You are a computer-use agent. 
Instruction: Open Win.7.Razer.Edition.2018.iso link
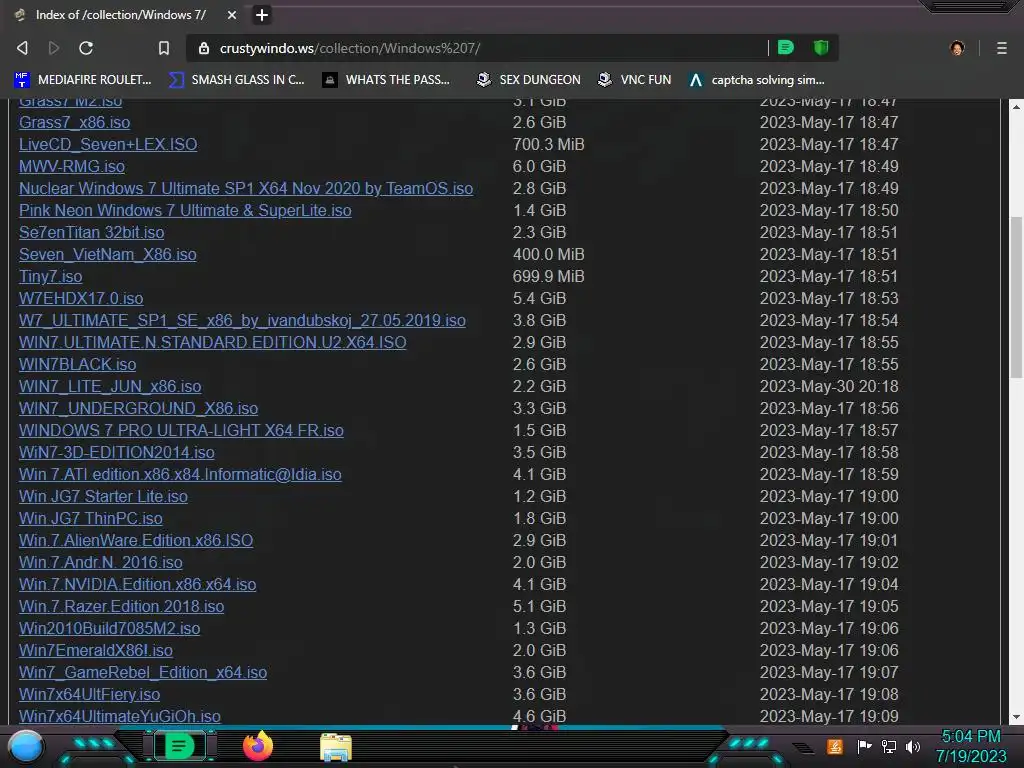tap(121, 606)
